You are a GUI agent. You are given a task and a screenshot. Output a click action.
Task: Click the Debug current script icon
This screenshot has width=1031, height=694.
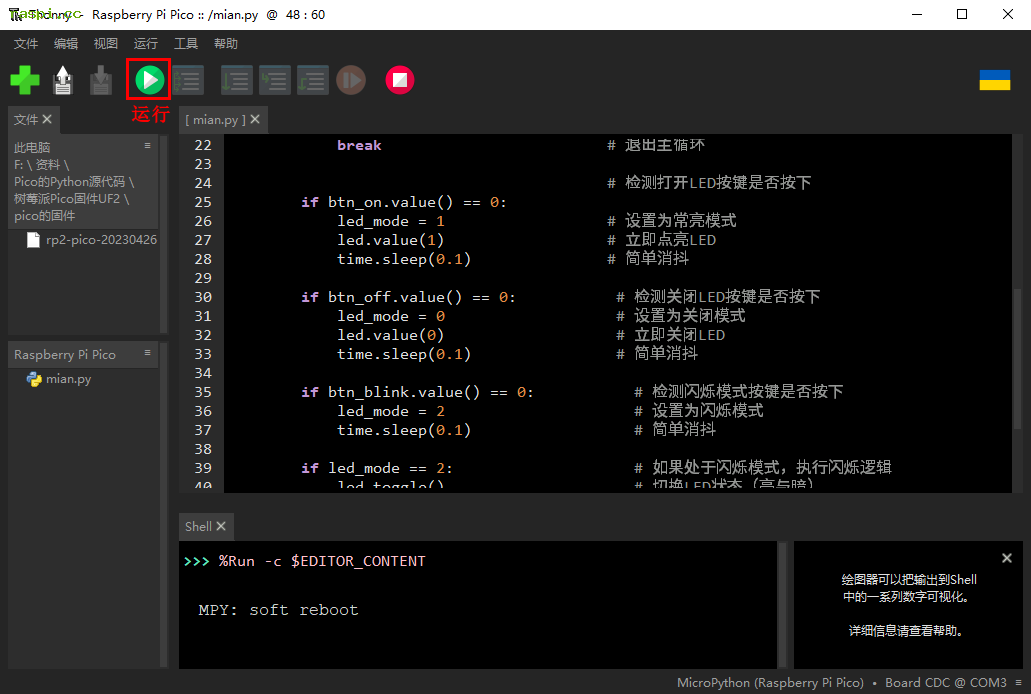188,80
